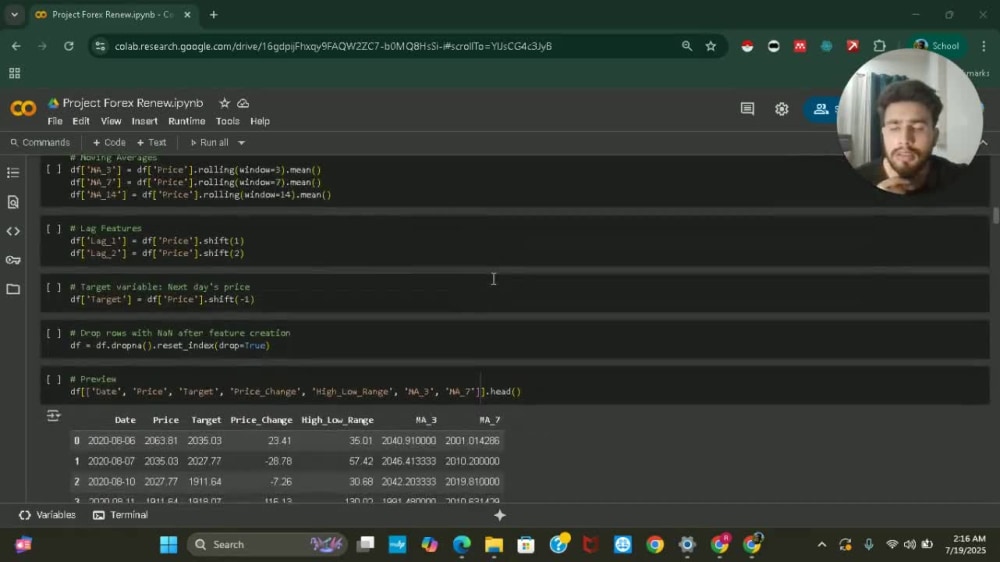The height and width of the screenshot is (562, 1000).
Task: Star the Project Forex Renew notebook
Action: pos(224,103)
